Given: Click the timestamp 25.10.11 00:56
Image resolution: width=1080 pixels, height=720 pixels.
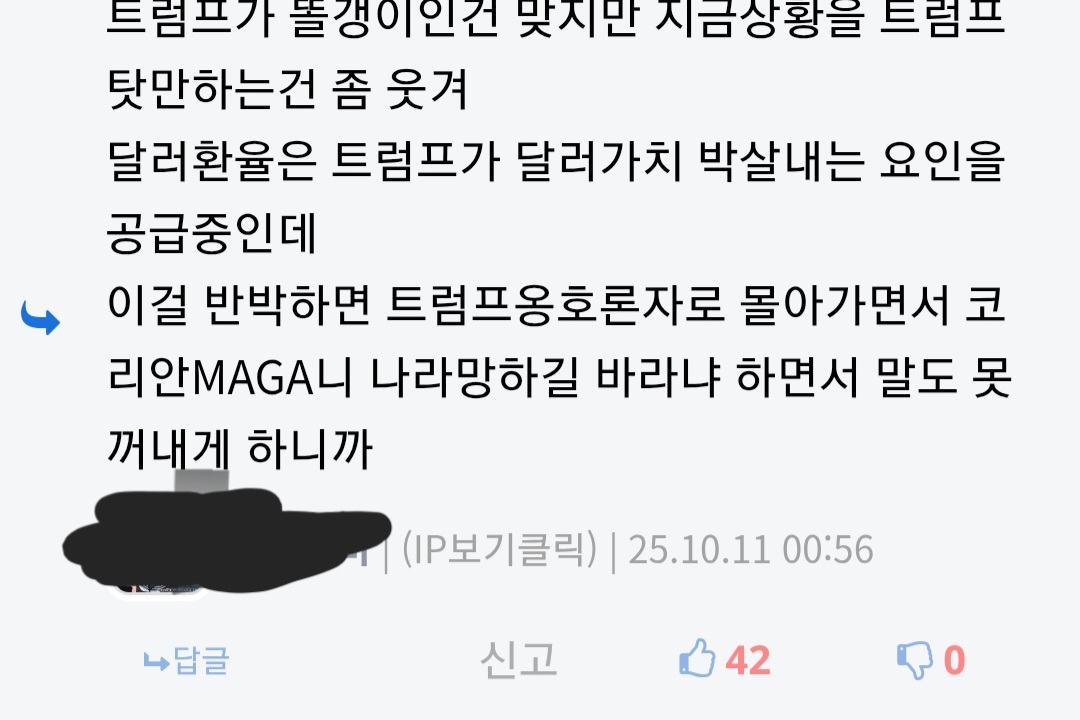Looking at the screenshot, I should (x=751, y=550).
